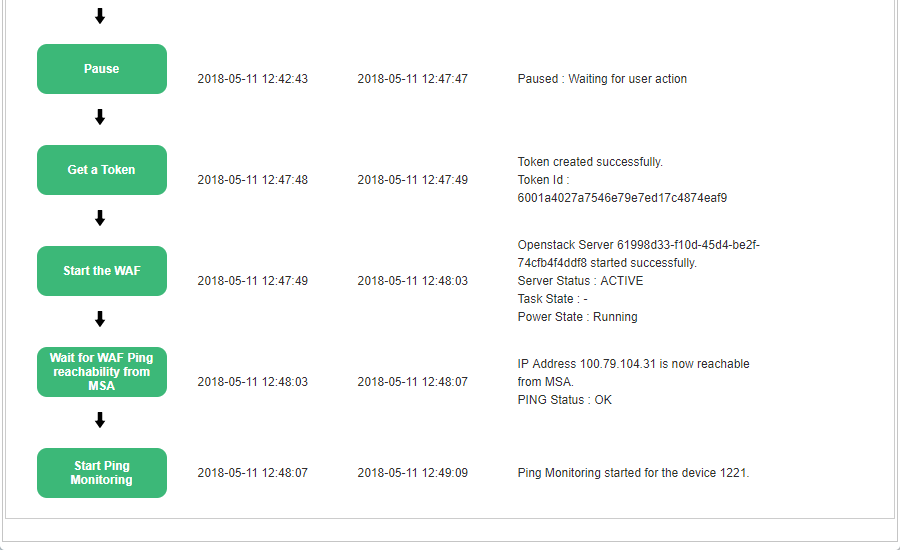Click the Token Id value 6001a4027a7546e79e7ed17c4874eaf9
Viewport: 900px width, 550px height.
click(x=622, y=198)
